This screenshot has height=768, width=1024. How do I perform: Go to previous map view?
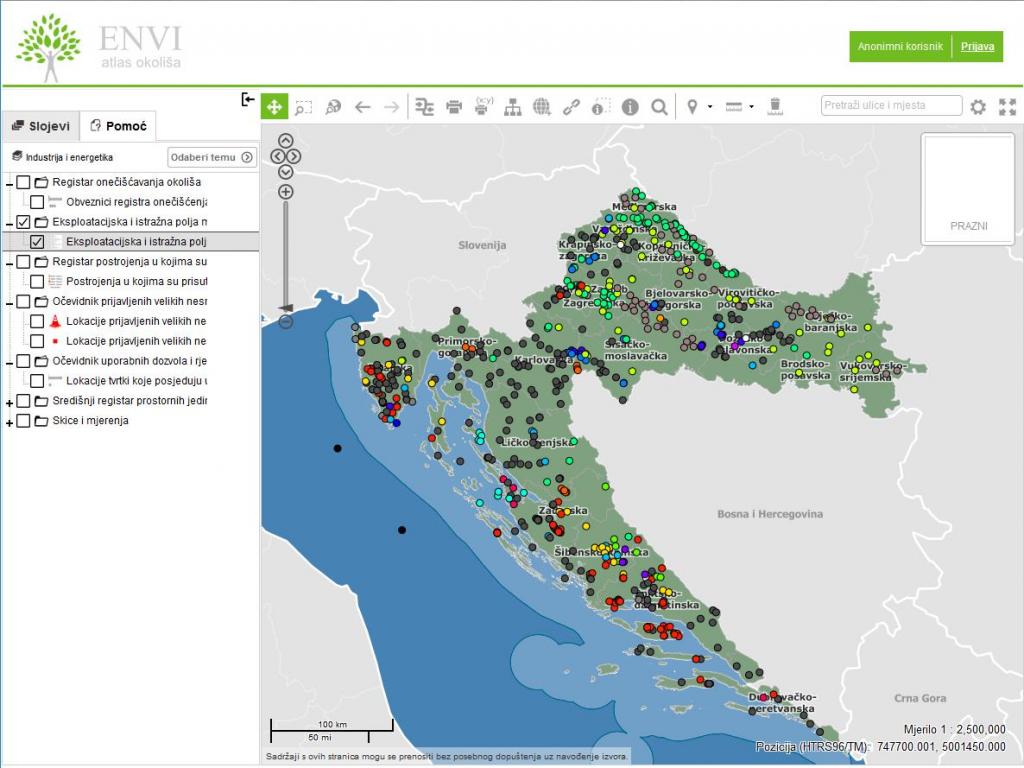362,106
